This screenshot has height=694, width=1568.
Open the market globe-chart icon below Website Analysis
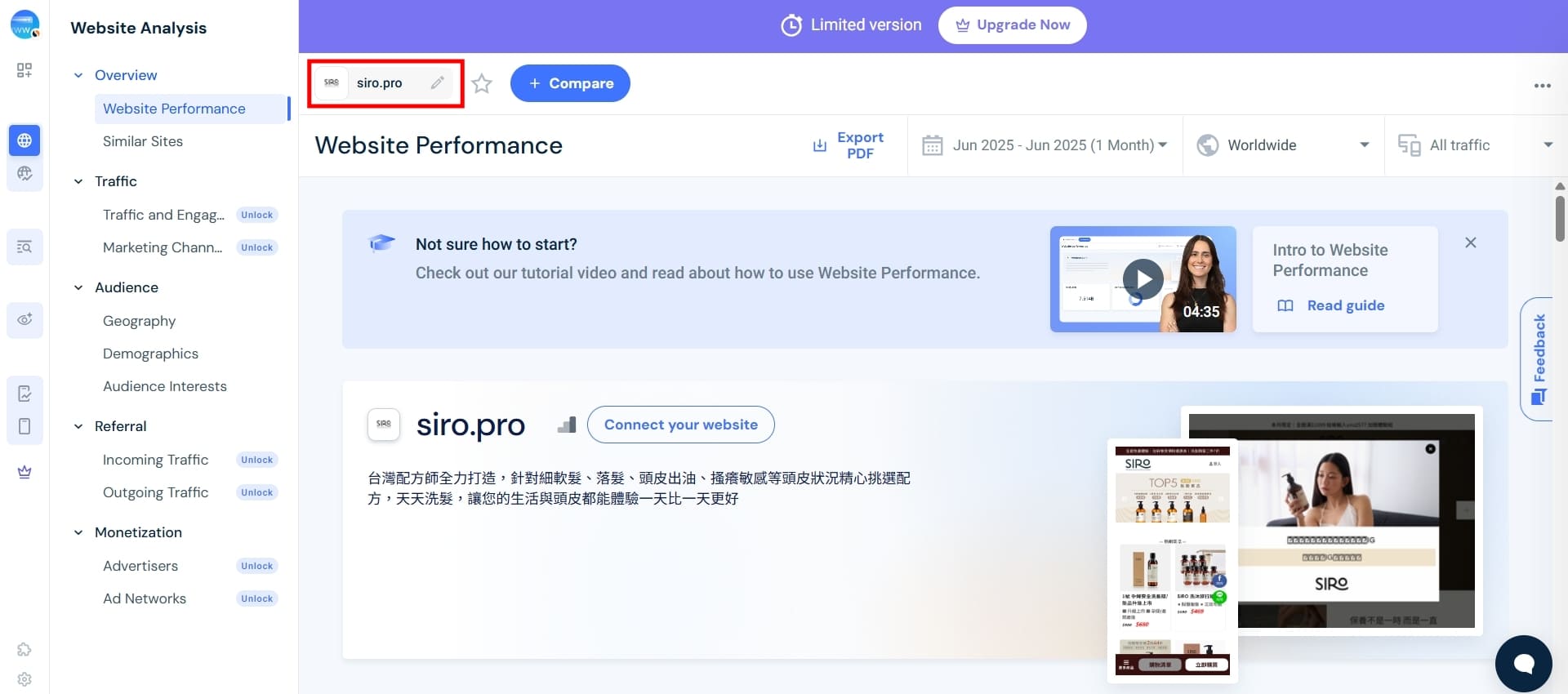tap(24, 173)
